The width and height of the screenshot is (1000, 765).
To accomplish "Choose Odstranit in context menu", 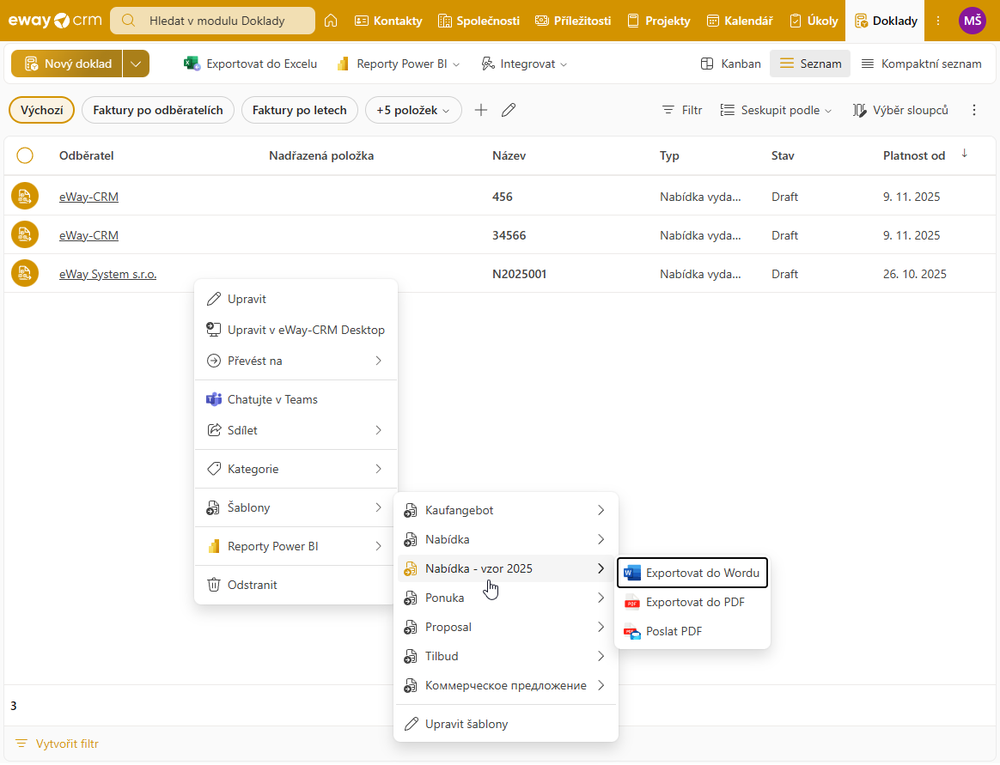I will point(252,585).
